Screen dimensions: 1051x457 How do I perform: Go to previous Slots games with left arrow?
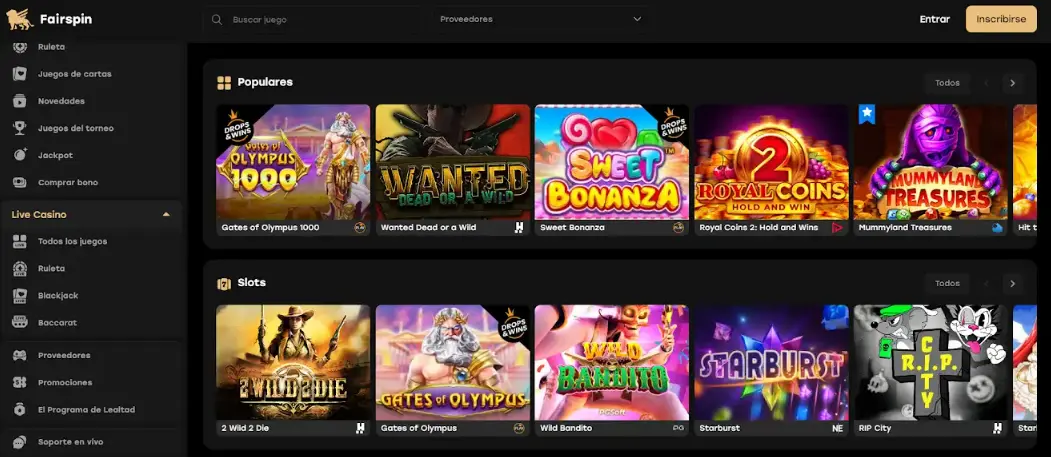pyautogui.click(x=986, y=283)
